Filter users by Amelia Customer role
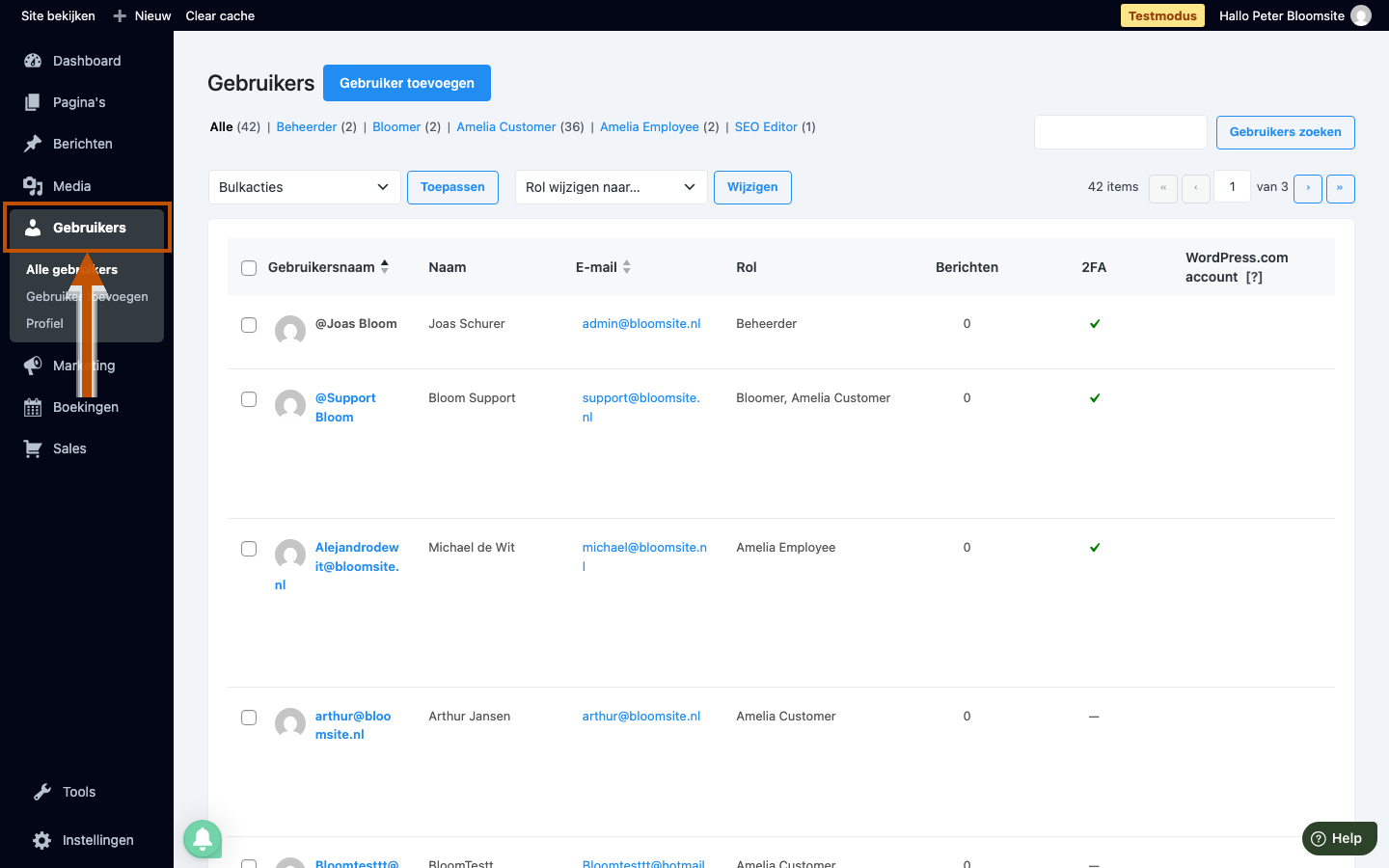This screenshot has width=1389, height=868. (506, 127)
